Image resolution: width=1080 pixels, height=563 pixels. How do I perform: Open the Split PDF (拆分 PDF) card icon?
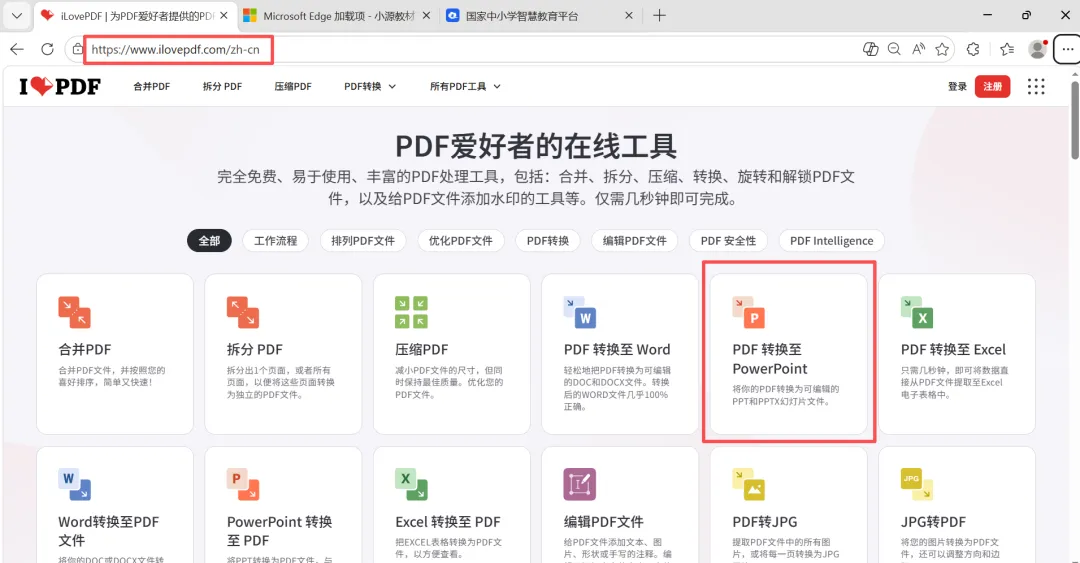(242, 312)
